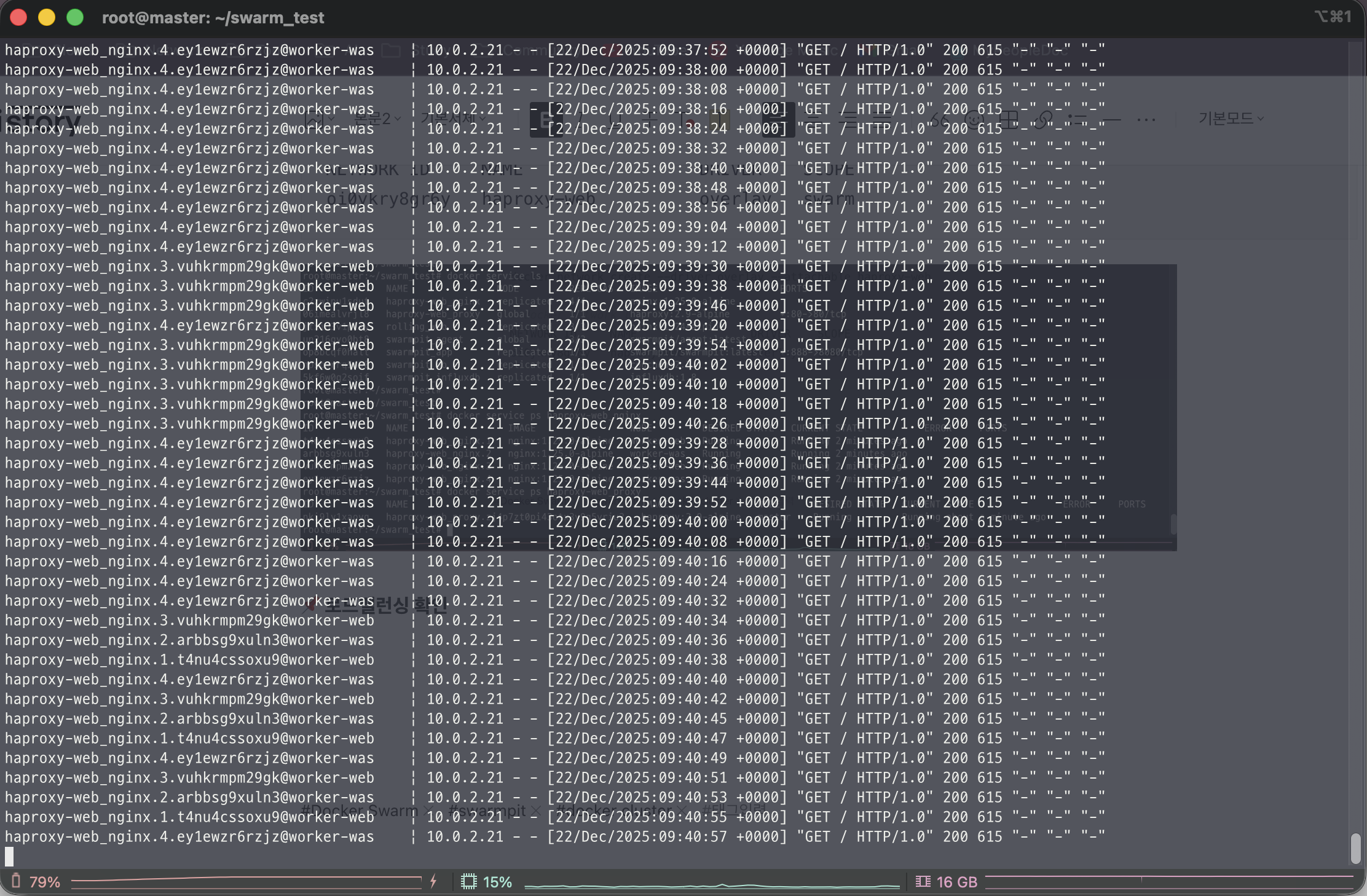This screenshot has height=896, width=1367.
Task: Click the log timestamp 09:40:34
Action: coord(693,620)
